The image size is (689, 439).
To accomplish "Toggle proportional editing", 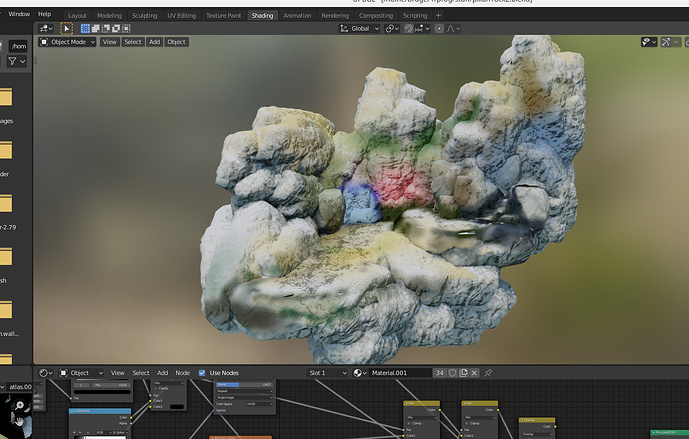I will tap(439, 29).
